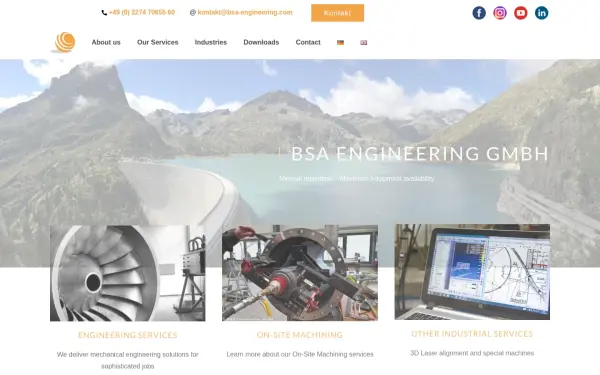The width and height of the screenshot is (600, 375).
Task: Open the About us menu
Action: [106, 42]
